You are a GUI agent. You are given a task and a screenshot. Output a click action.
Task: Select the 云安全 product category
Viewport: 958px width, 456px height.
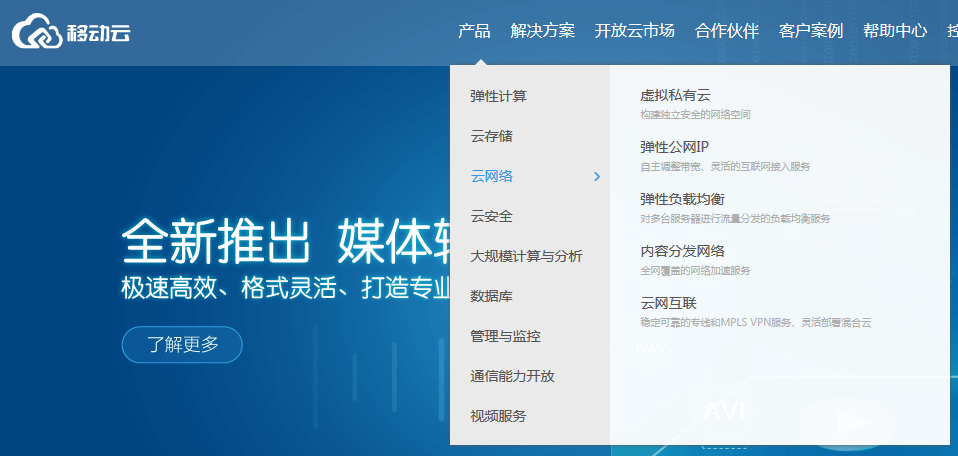pos(491,216)
